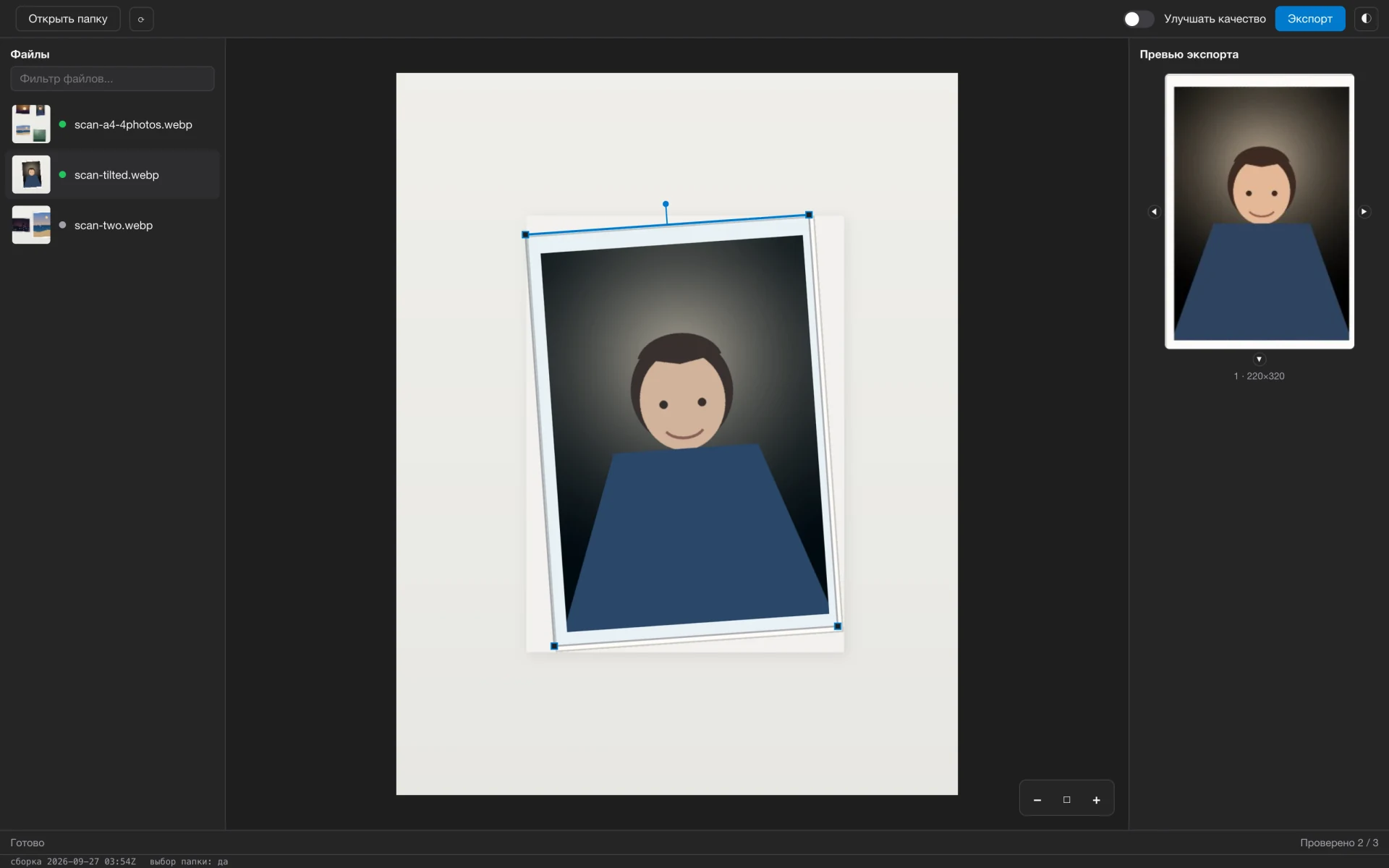
Task: Click the down arrow under the export preview
Action: pyautogui.click(x=1259, y=359)
